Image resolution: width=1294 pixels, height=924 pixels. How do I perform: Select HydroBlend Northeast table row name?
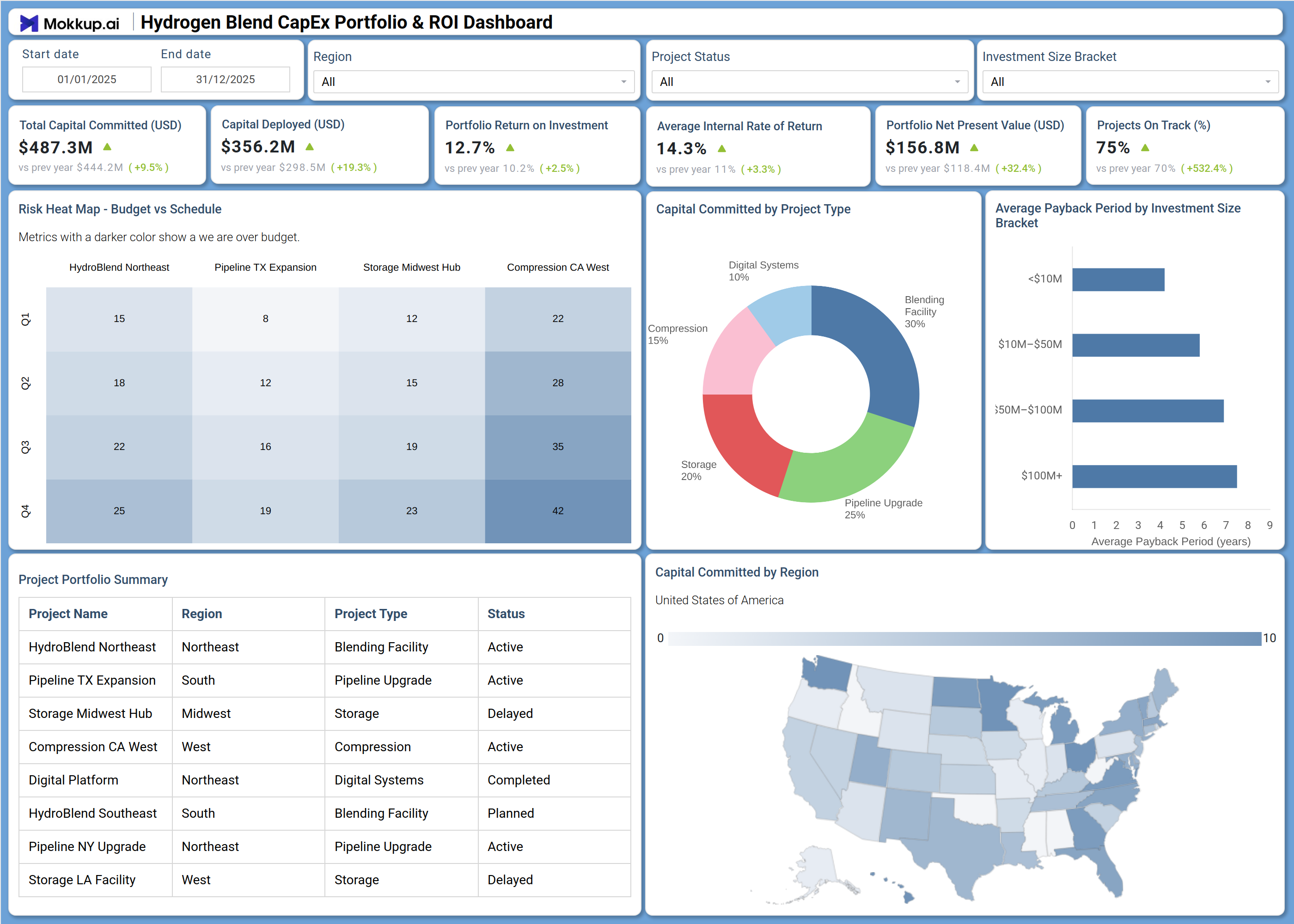[x=92, y=647]
